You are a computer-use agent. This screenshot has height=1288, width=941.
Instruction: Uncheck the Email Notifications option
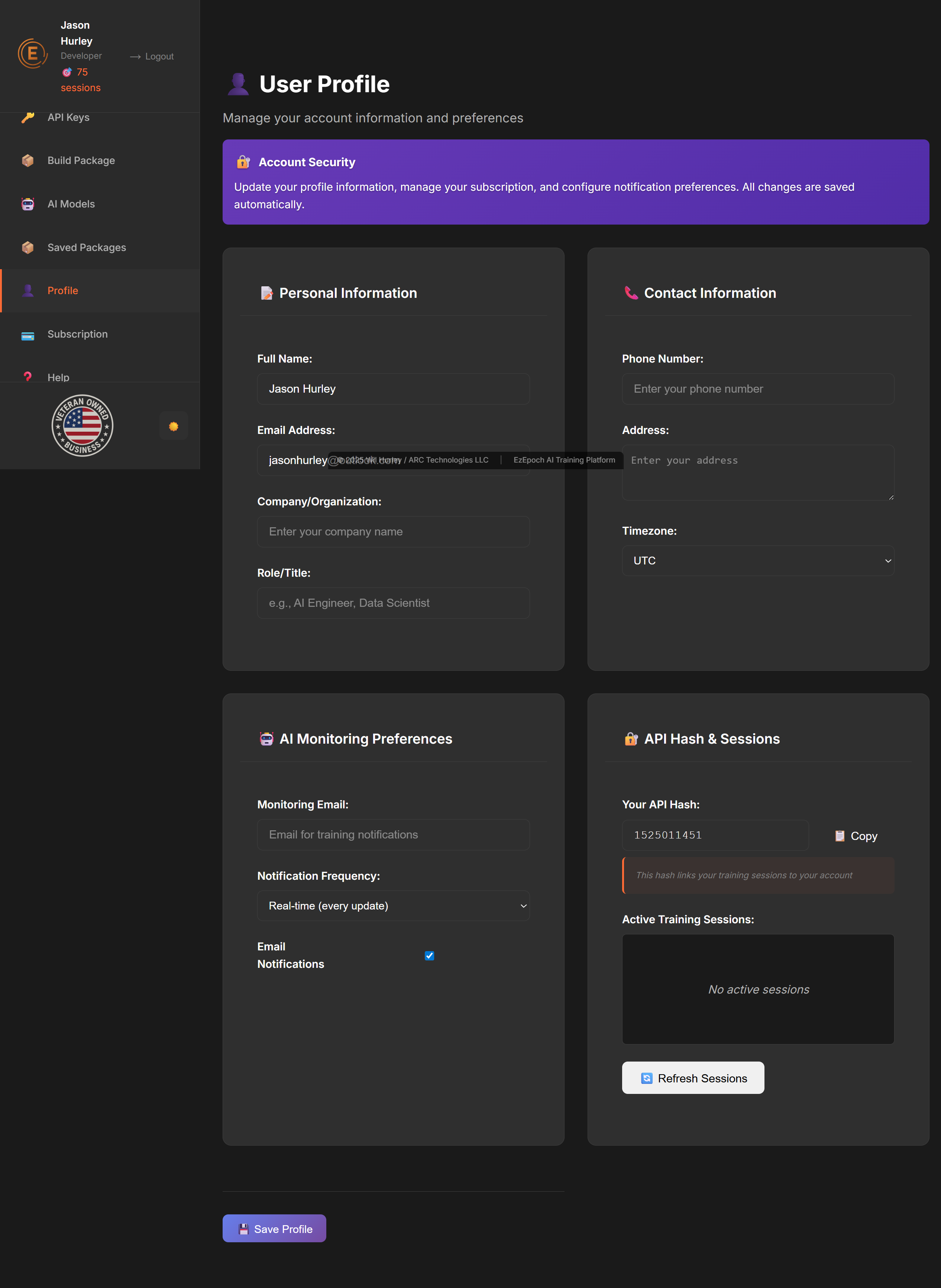(430, 956)
